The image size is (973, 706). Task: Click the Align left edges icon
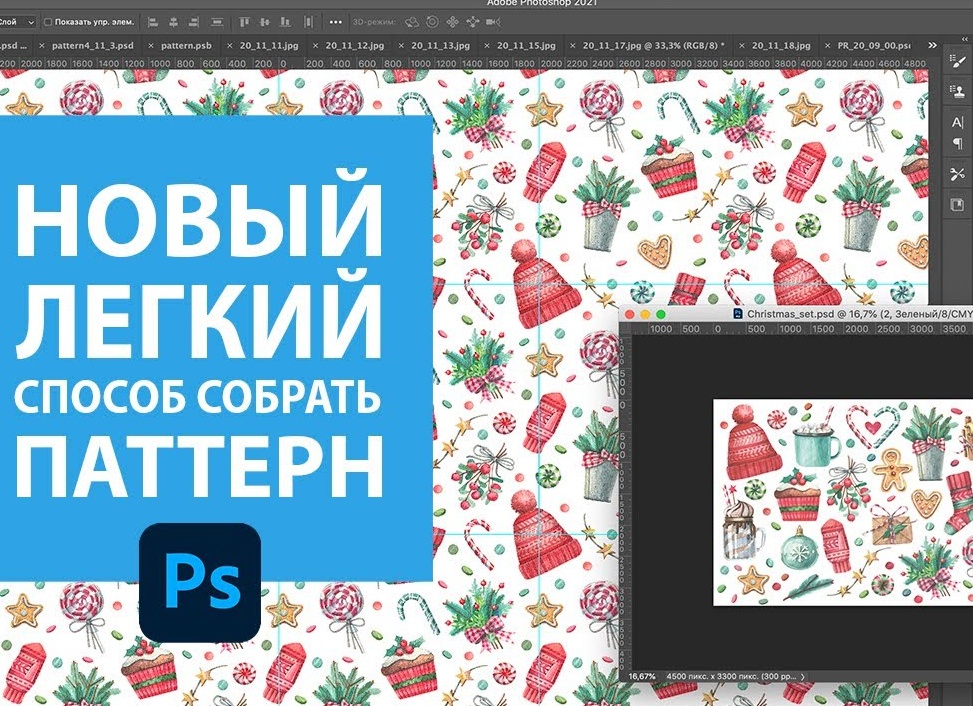[x=153, y=22]
